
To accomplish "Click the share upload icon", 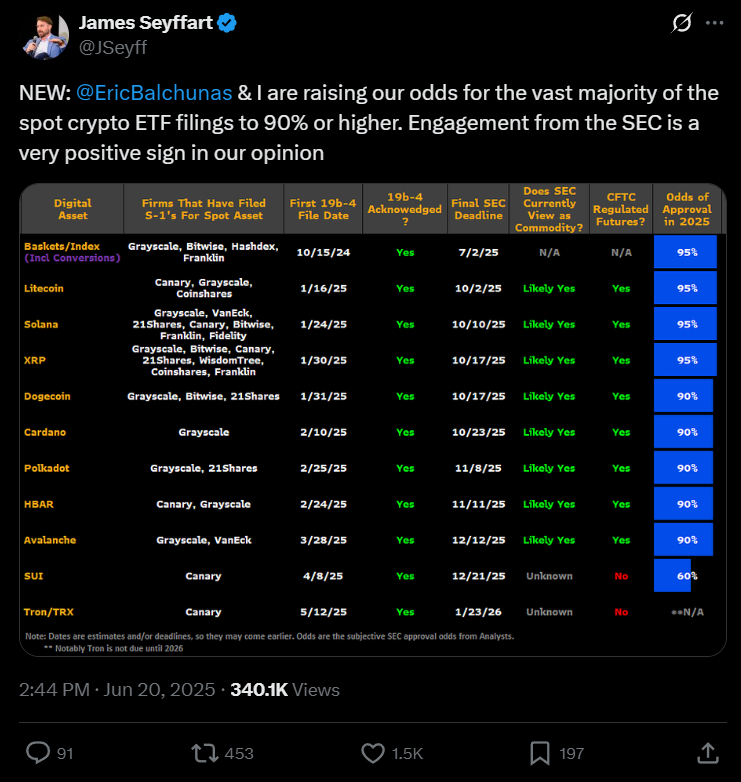I will point(707,752).
